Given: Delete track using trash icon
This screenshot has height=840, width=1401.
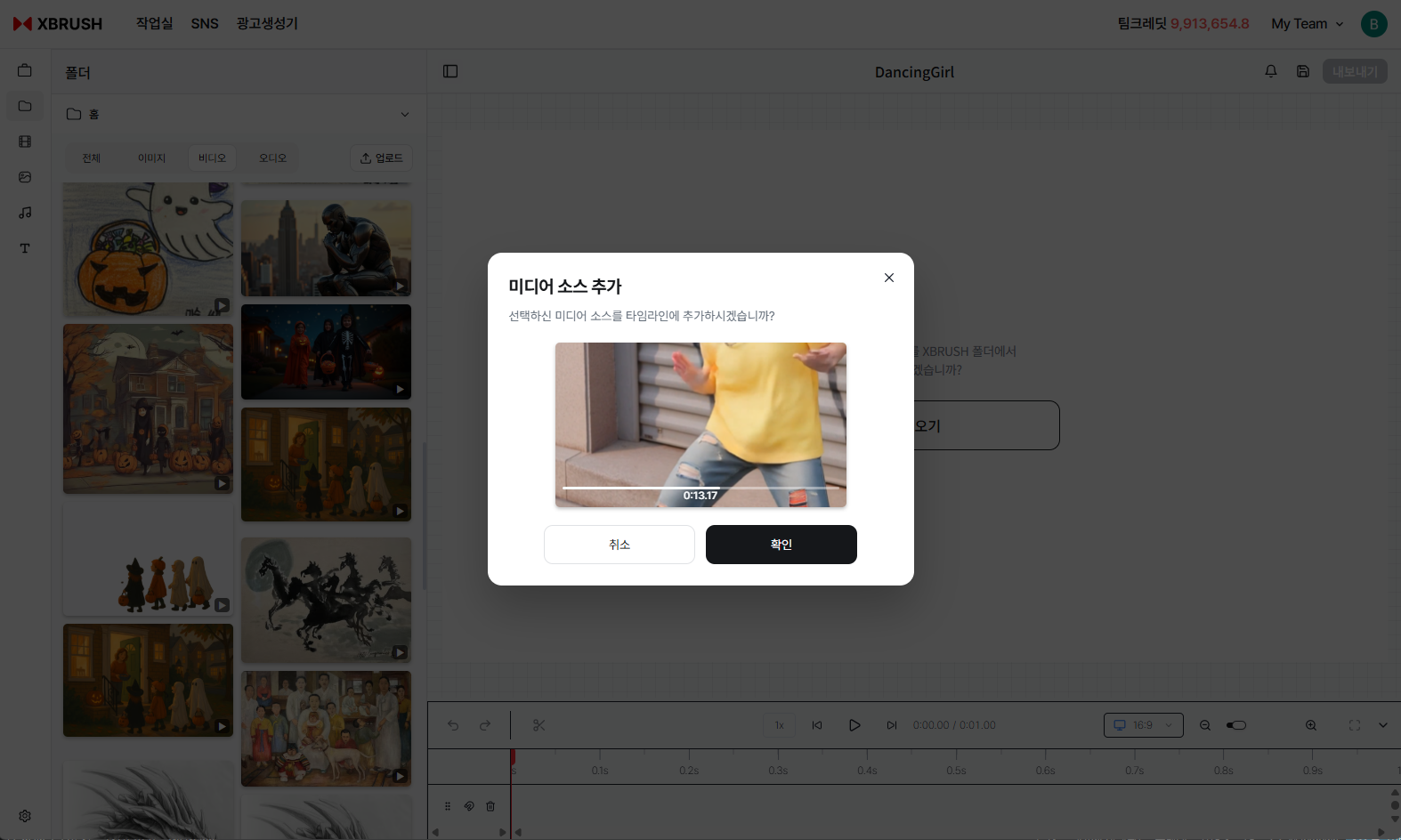Looking at the screenshot, I should click(490, 806).
